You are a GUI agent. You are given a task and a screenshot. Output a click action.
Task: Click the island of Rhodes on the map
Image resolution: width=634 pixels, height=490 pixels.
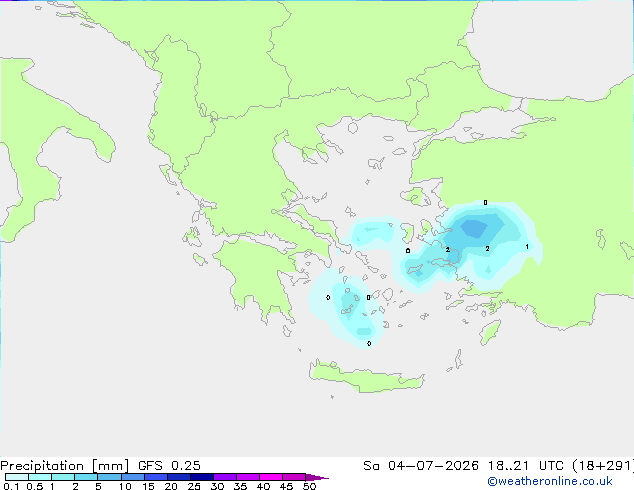pyautogui.click(x=490, y=332)
